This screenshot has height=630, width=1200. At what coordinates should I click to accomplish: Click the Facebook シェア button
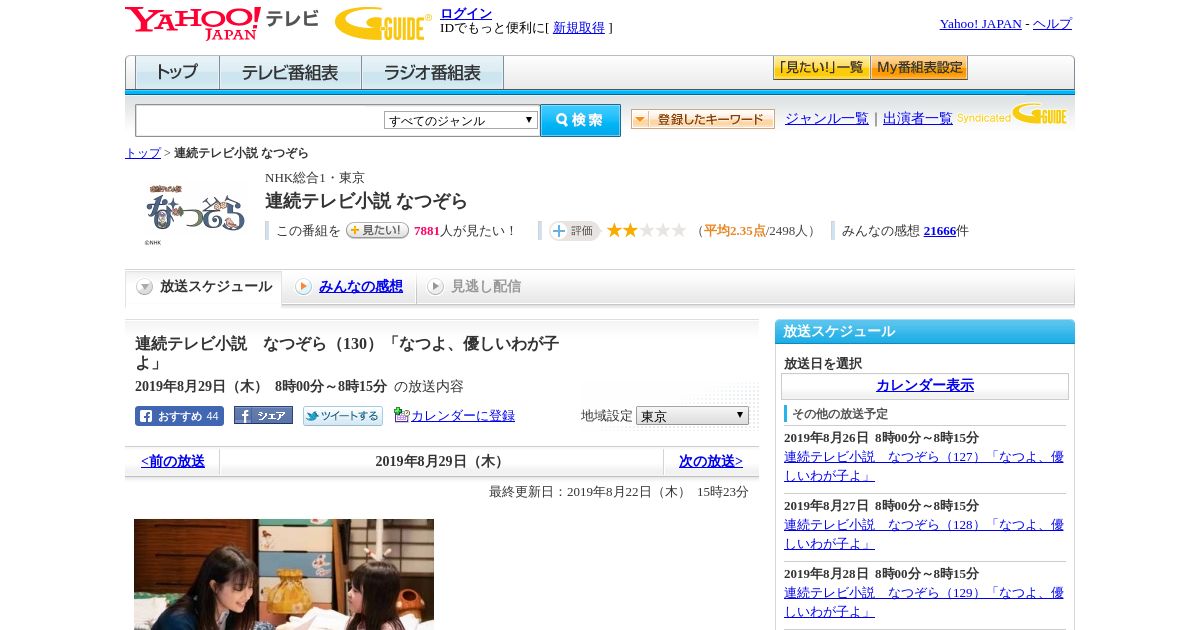263,416
